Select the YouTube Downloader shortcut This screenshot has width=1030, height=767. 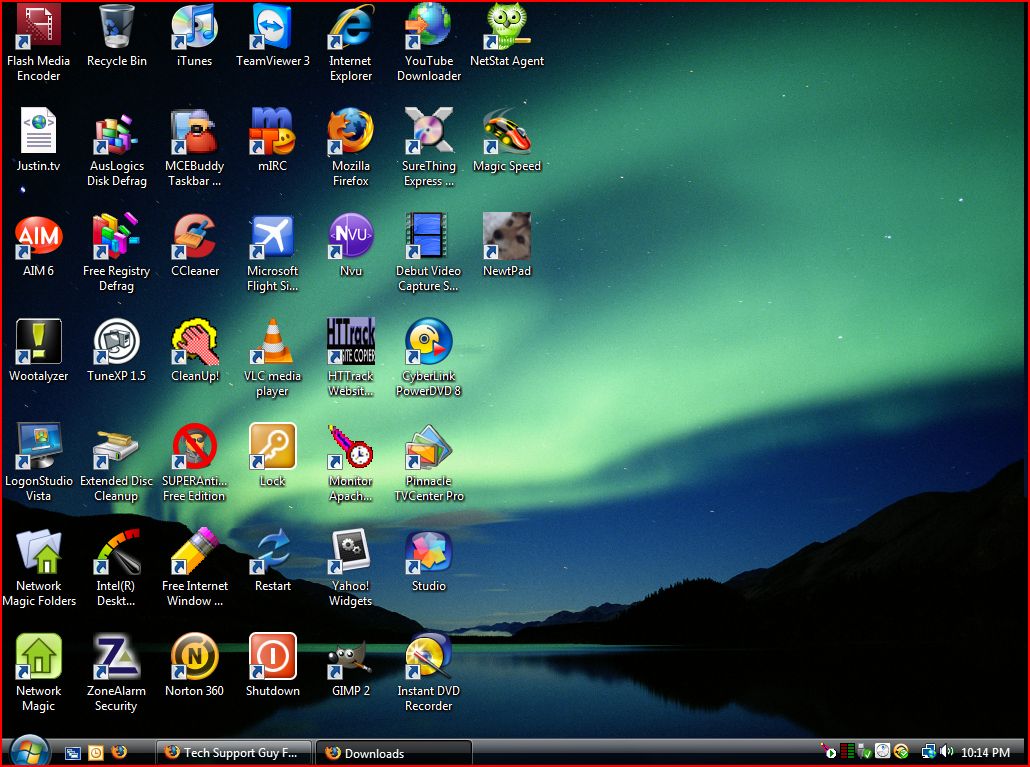click(428, 26)
